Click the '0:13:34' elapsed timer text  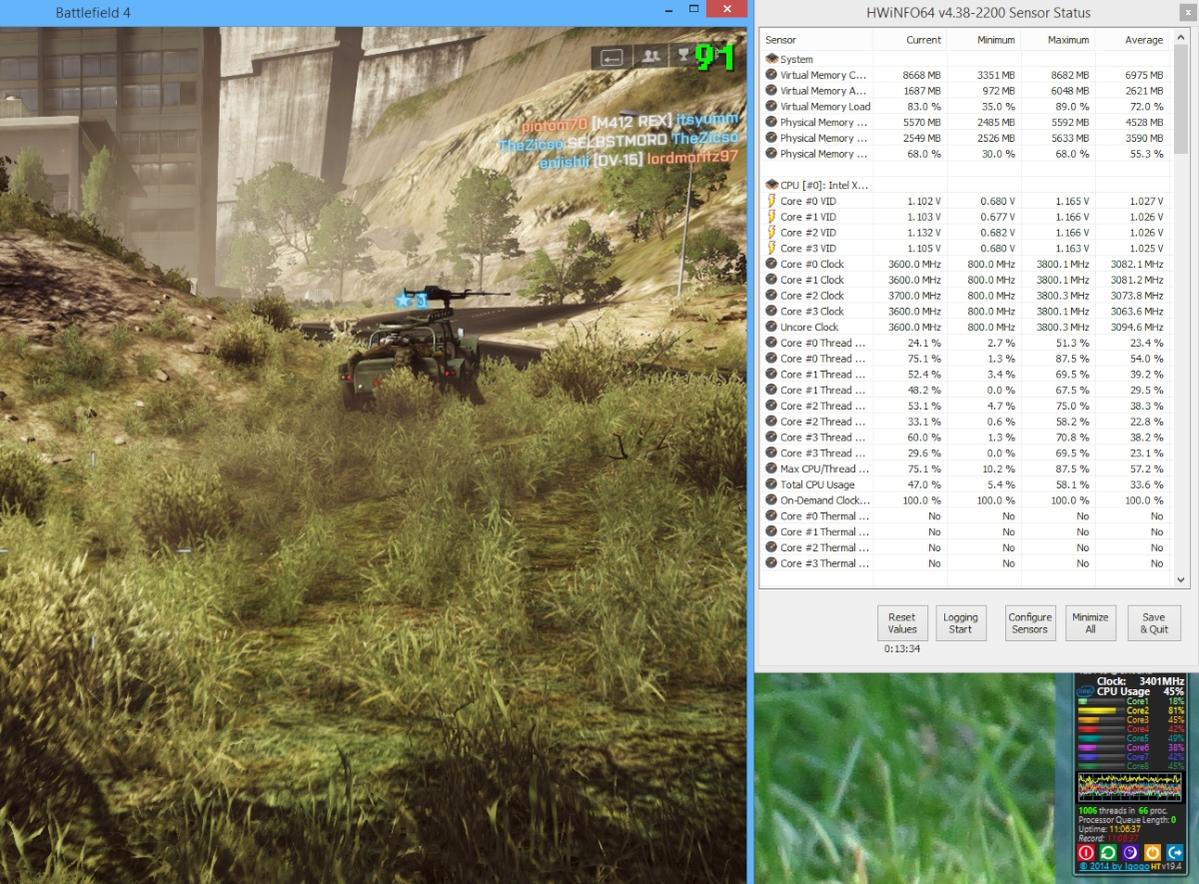(902, 648)
